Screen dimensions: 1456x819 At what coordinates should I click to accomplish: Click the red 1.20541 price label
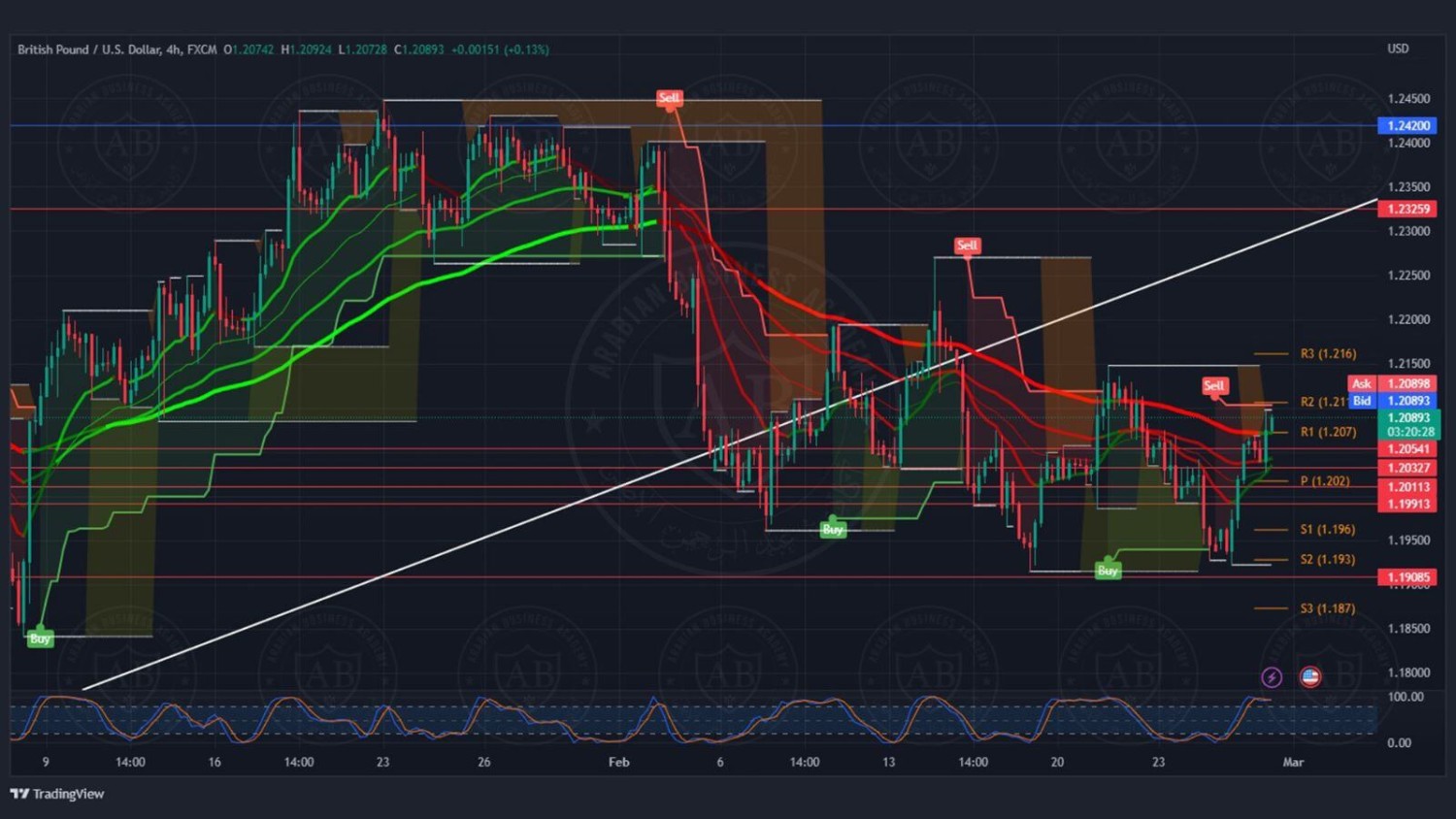(x=1407, y=449)
